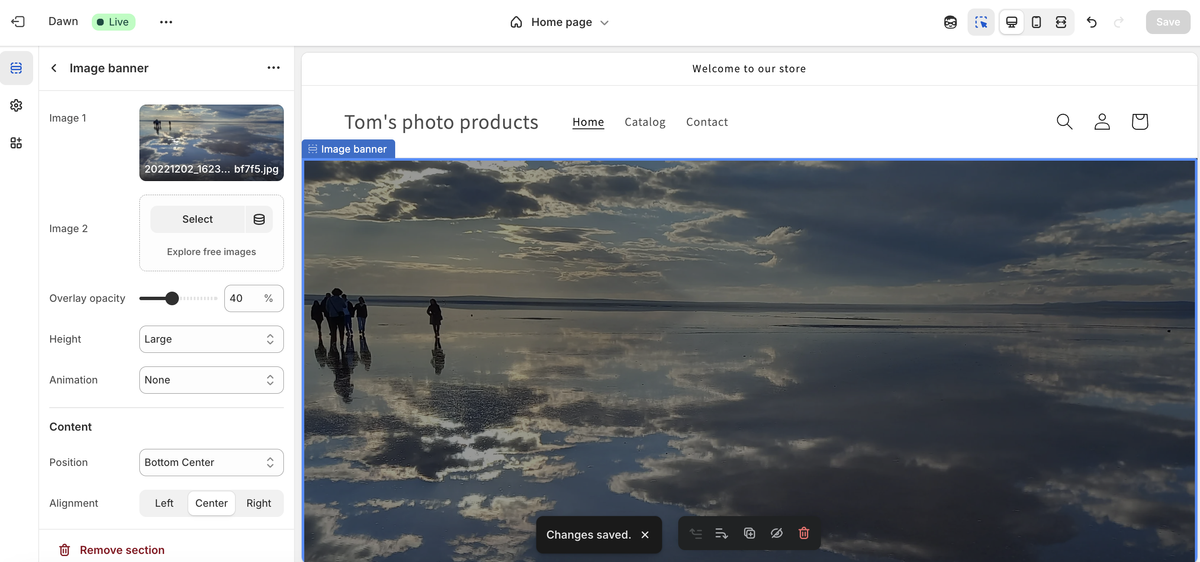Expand the Home page template selector
Viewport: 1200px width, 562px height.
tap(559, 22)
